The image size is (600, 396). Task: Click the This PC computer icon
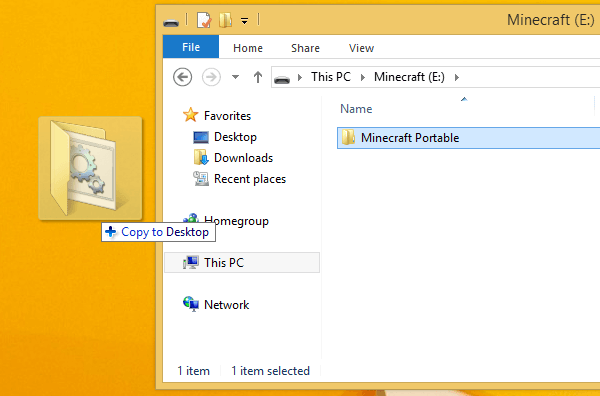(191, 262)
